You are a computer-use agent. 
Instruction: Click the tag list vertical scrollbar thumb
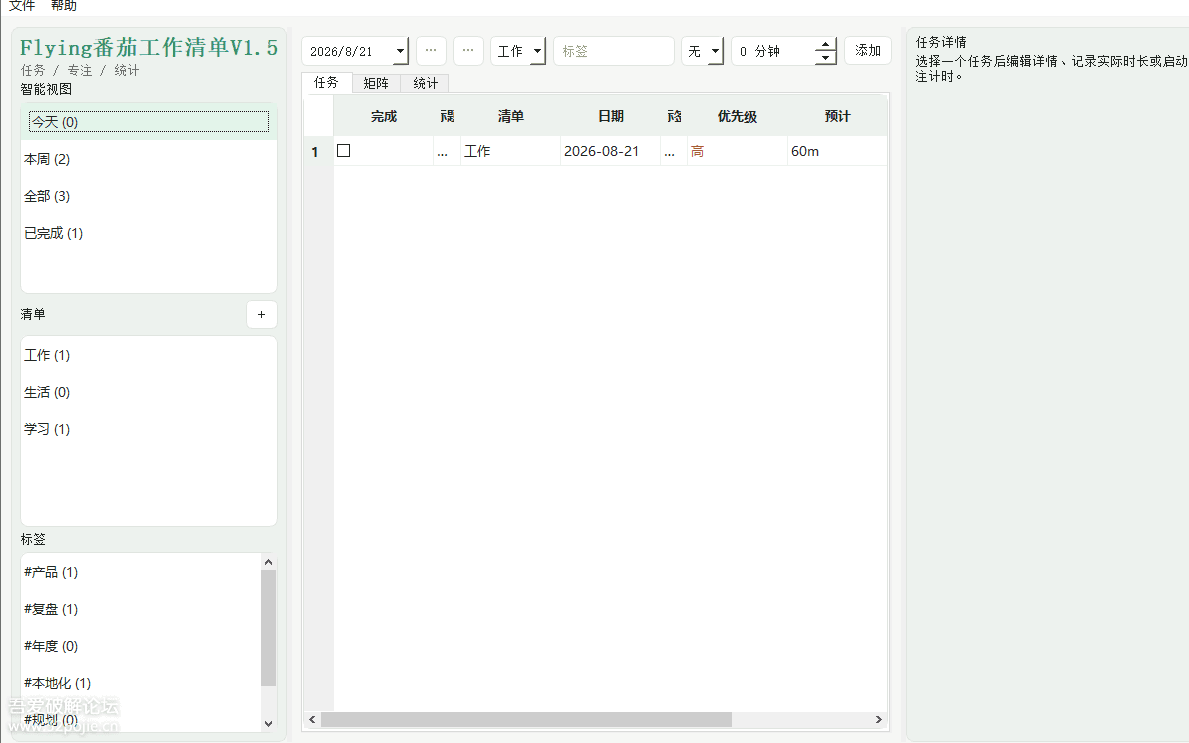coord(268,628)
